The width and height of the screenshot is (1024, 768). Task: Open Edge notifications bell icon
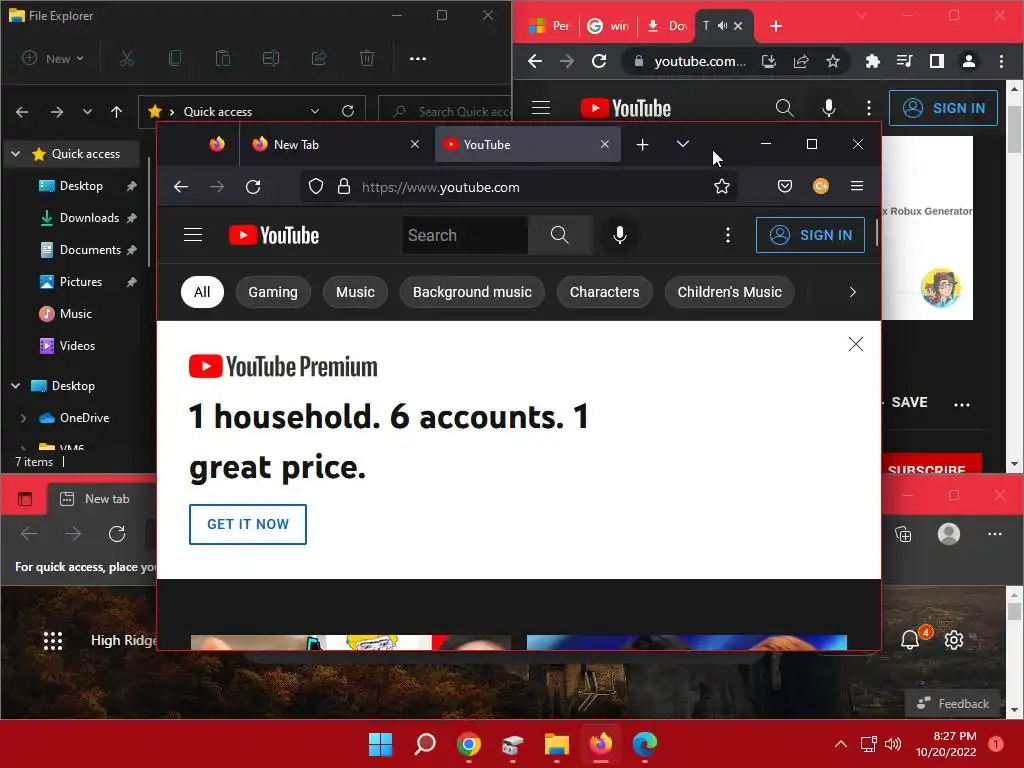[x=910, y=640]
